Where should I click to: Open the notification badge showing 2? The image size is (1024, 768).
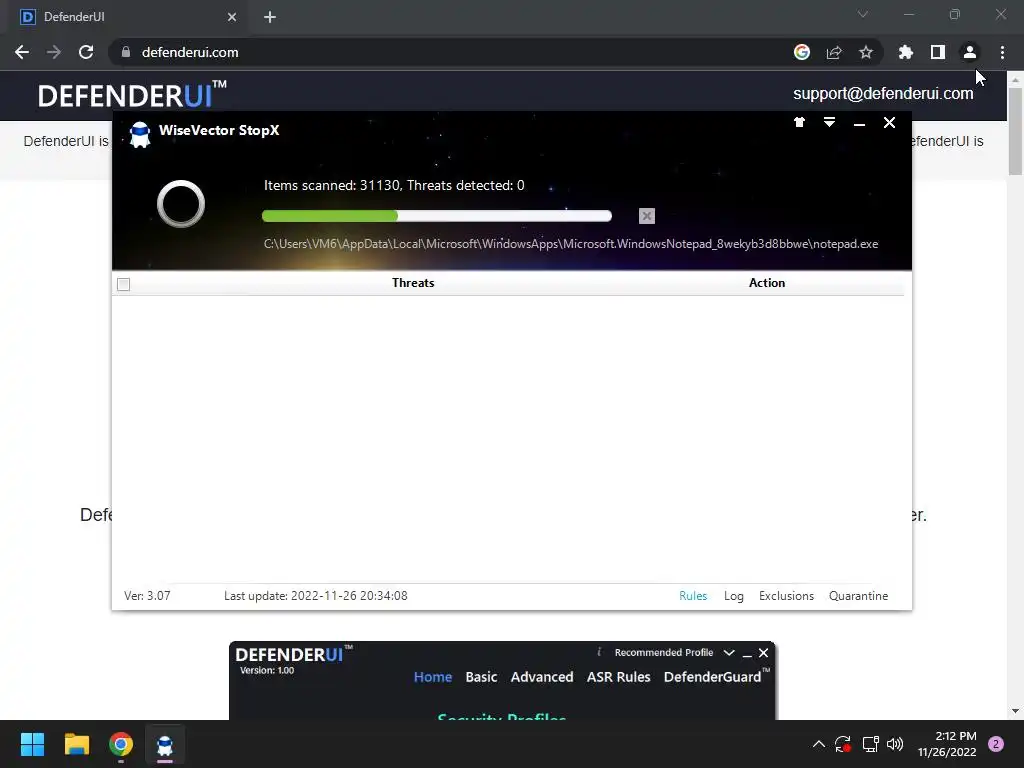[x=996, y=744]
